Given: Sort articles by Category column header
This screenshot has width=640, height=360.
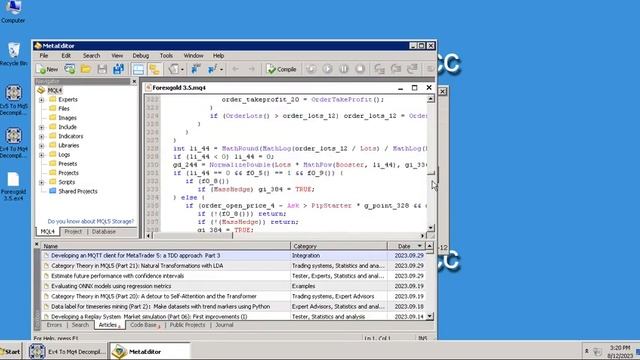Looking at the screenshot, I should click(338, 246).
